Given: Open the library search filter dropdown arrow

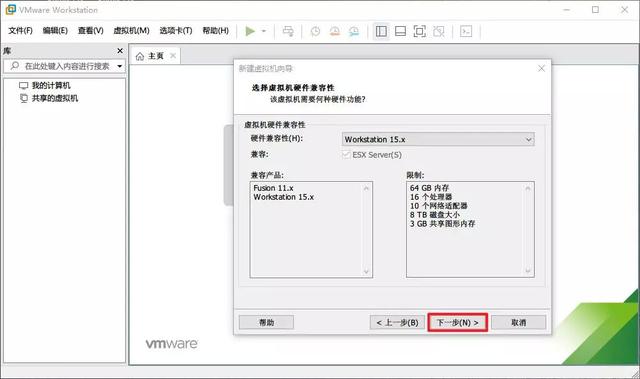Looking at the screenshot, I should tap(120, 66).
